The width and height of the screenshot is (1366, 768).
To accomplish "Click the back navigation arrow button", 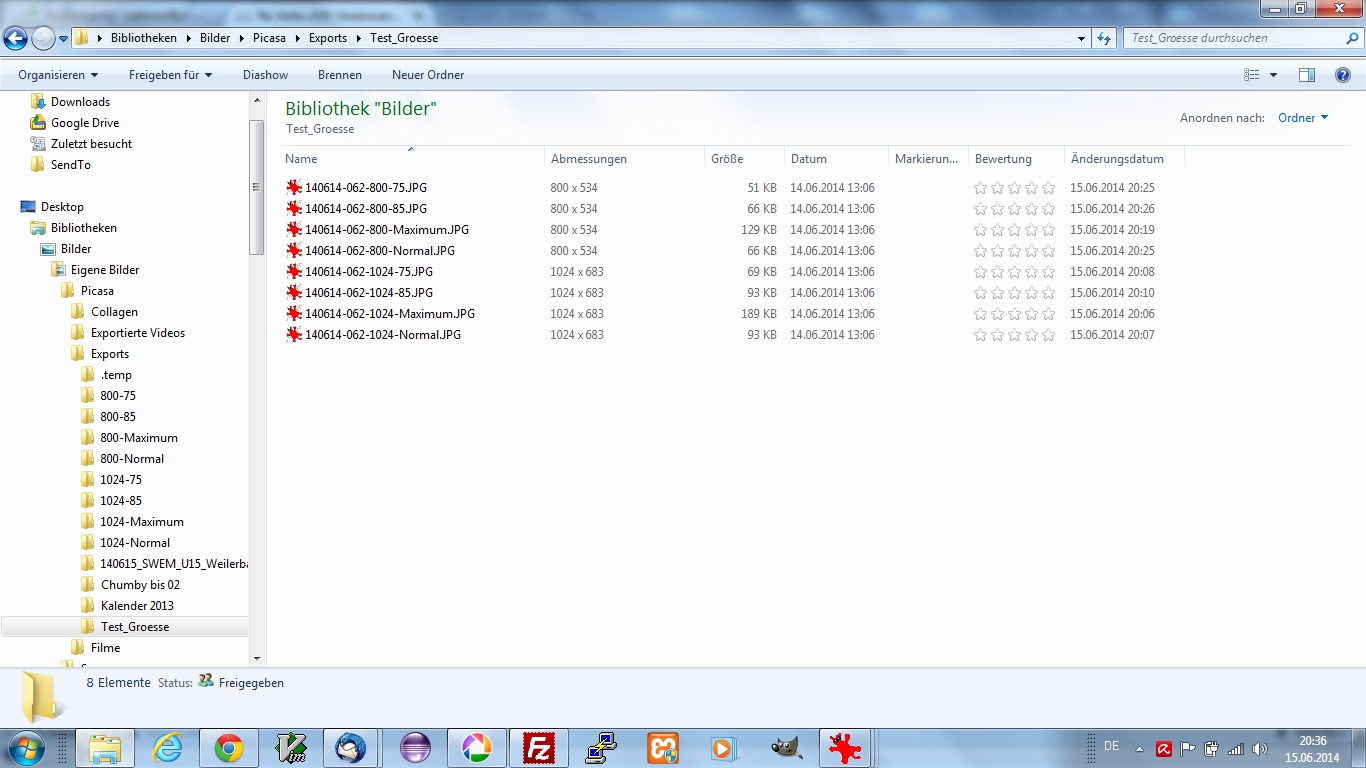I will coord(16,39).
